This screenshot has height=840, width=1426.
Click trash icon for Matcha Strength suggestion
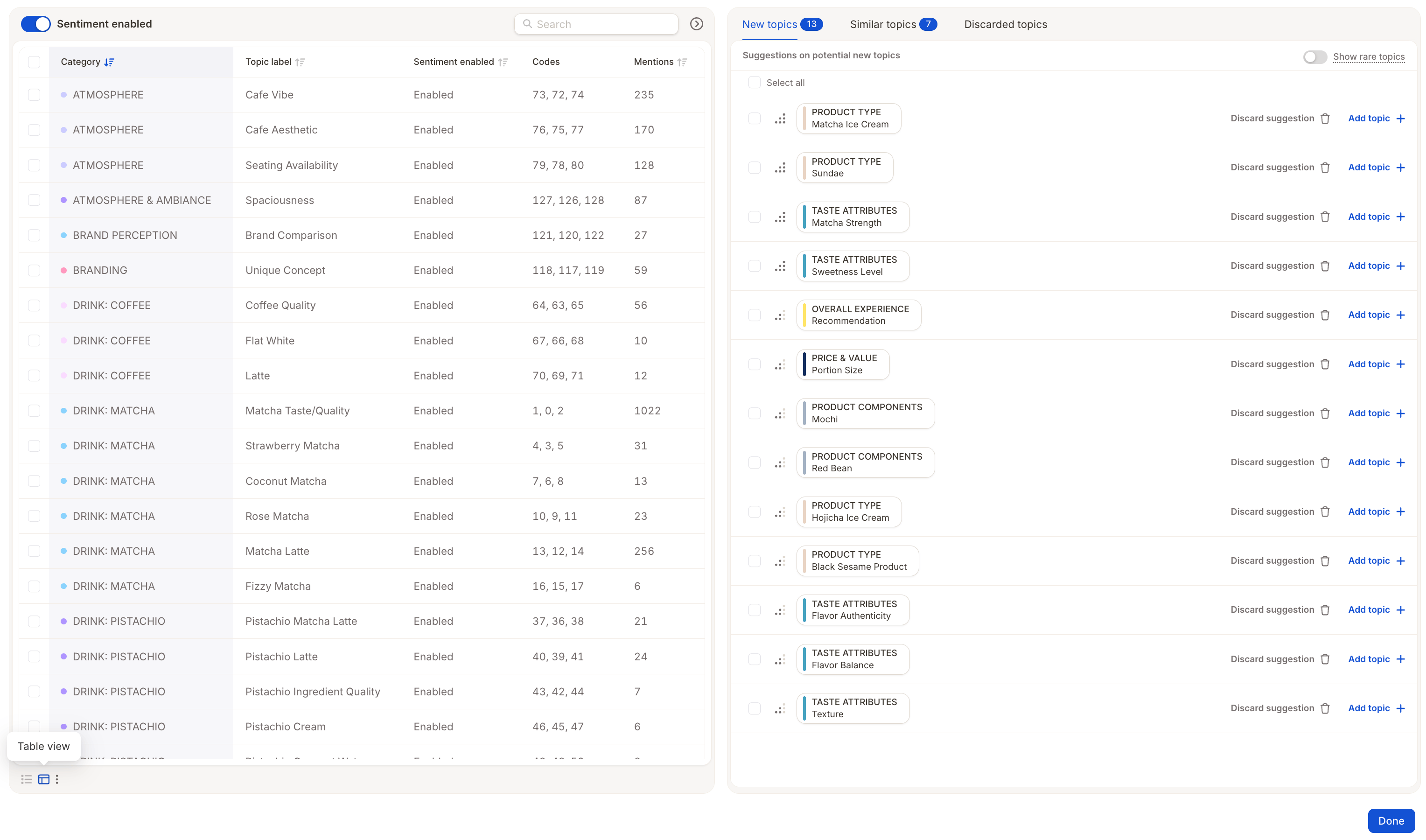click(x=1325, y=217)
